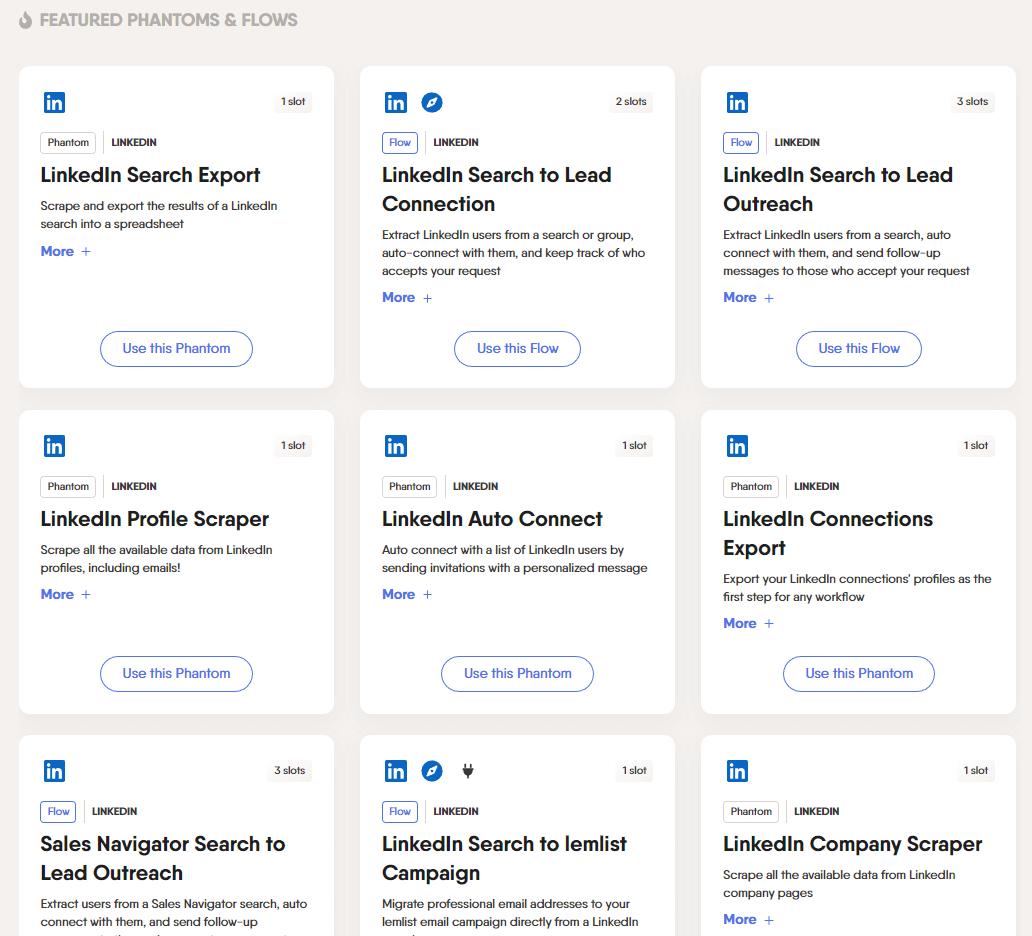Click 3 slots badge on Sales Navigator card
Screen dimensions: 1032x936
tap(290, 771)
